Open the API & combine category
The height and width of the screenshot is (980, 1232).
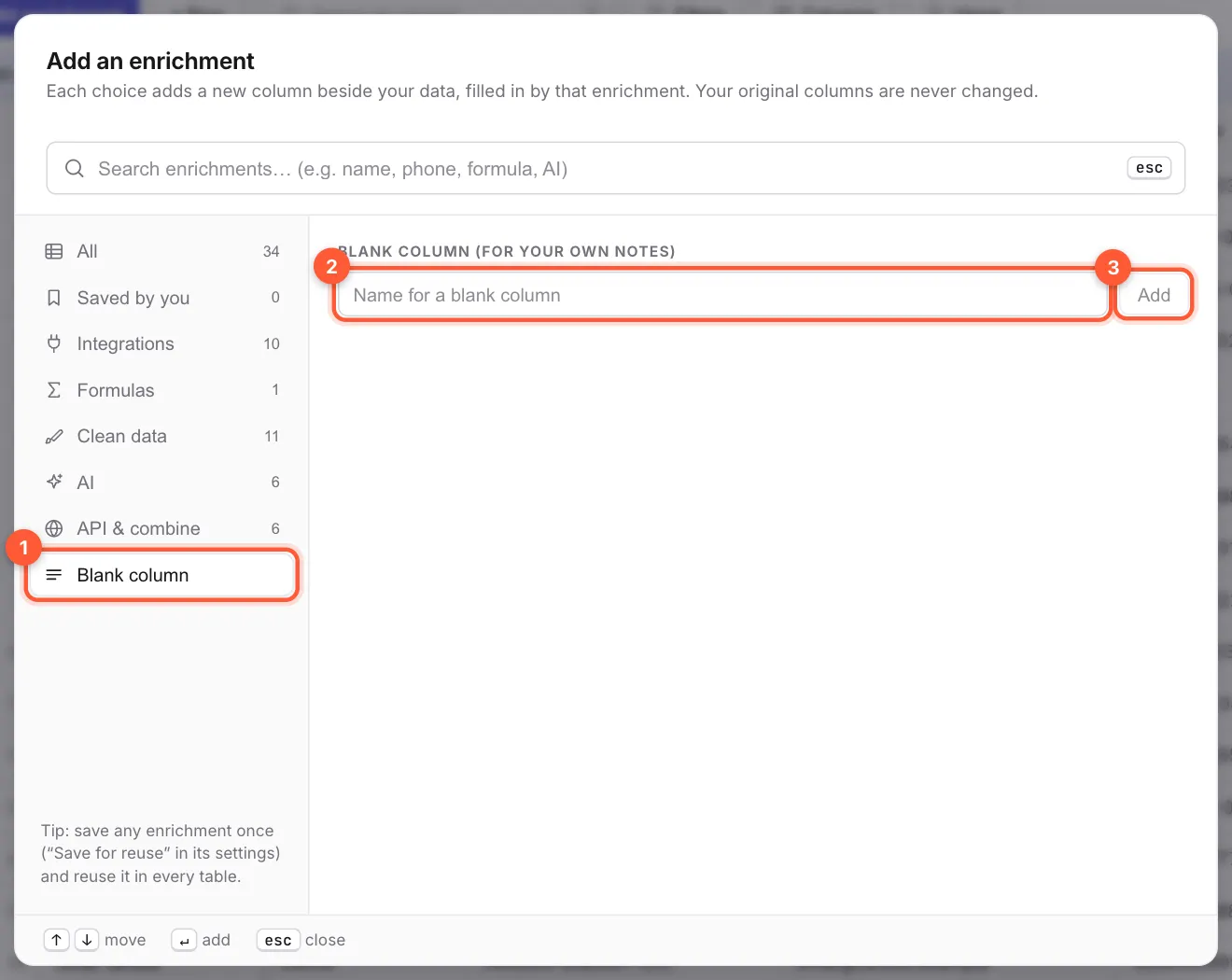(162, 528)
